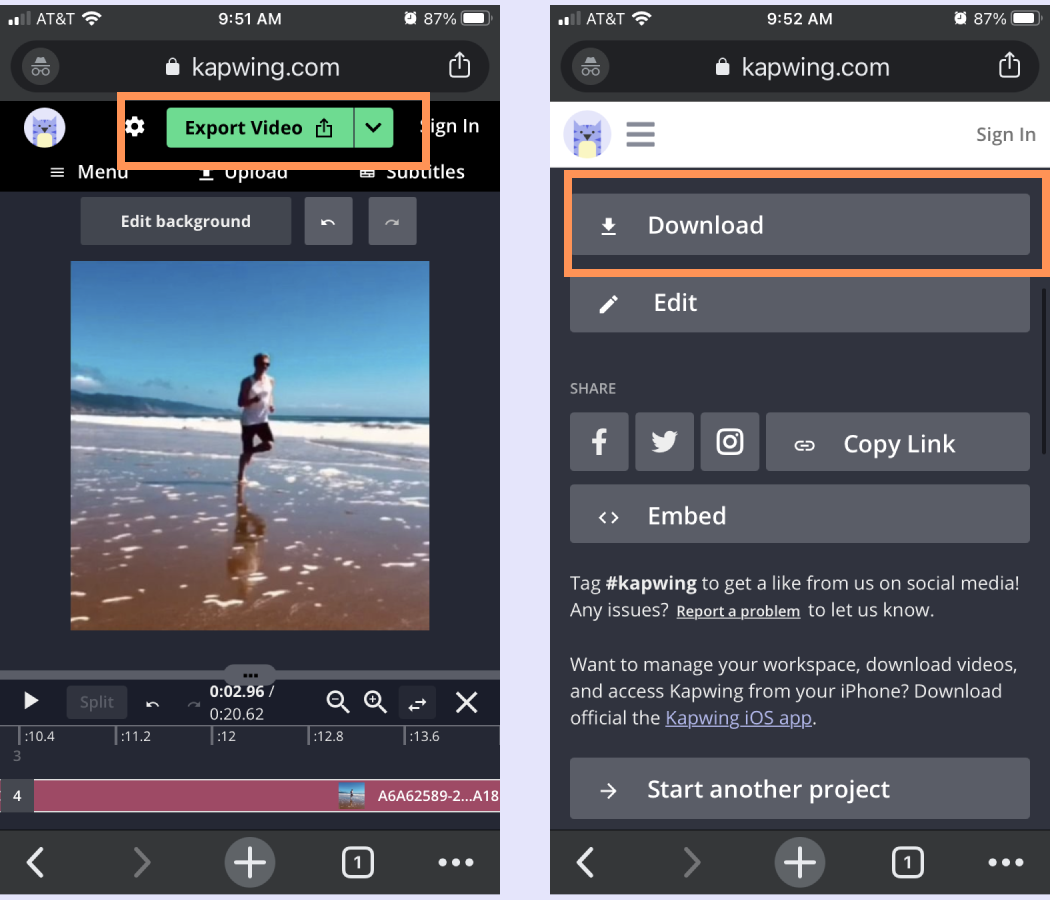The height and width of the screenshot is (900, 1050).
Task: Zoom out on the timeline
Action: 338,702
